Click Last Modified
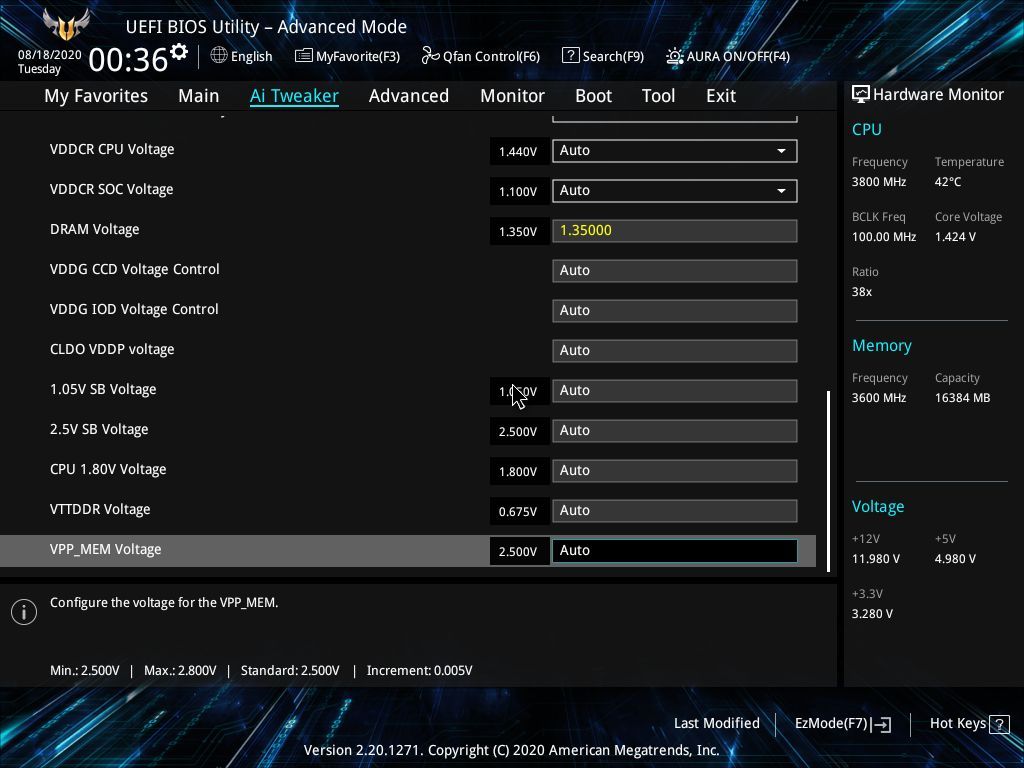 [716, 724]
